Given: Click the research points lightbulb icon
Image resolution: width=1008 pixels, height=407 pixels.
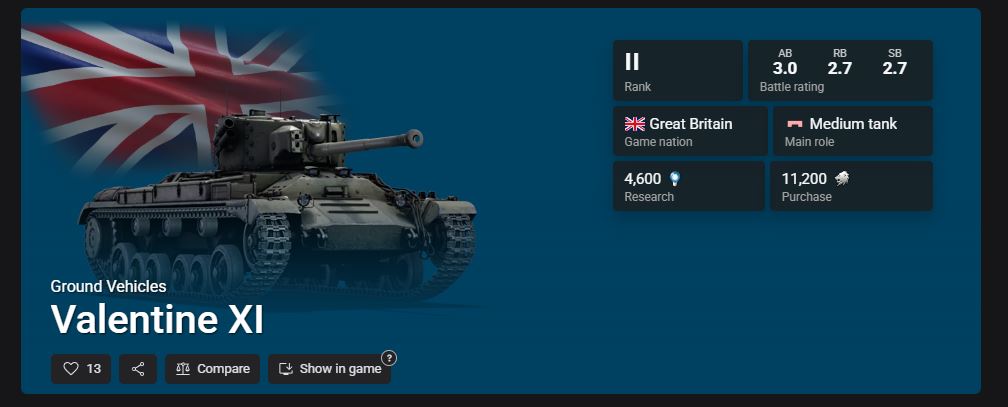Looking at the screenshot, I should pyautogui.click(x=674, y=179).
